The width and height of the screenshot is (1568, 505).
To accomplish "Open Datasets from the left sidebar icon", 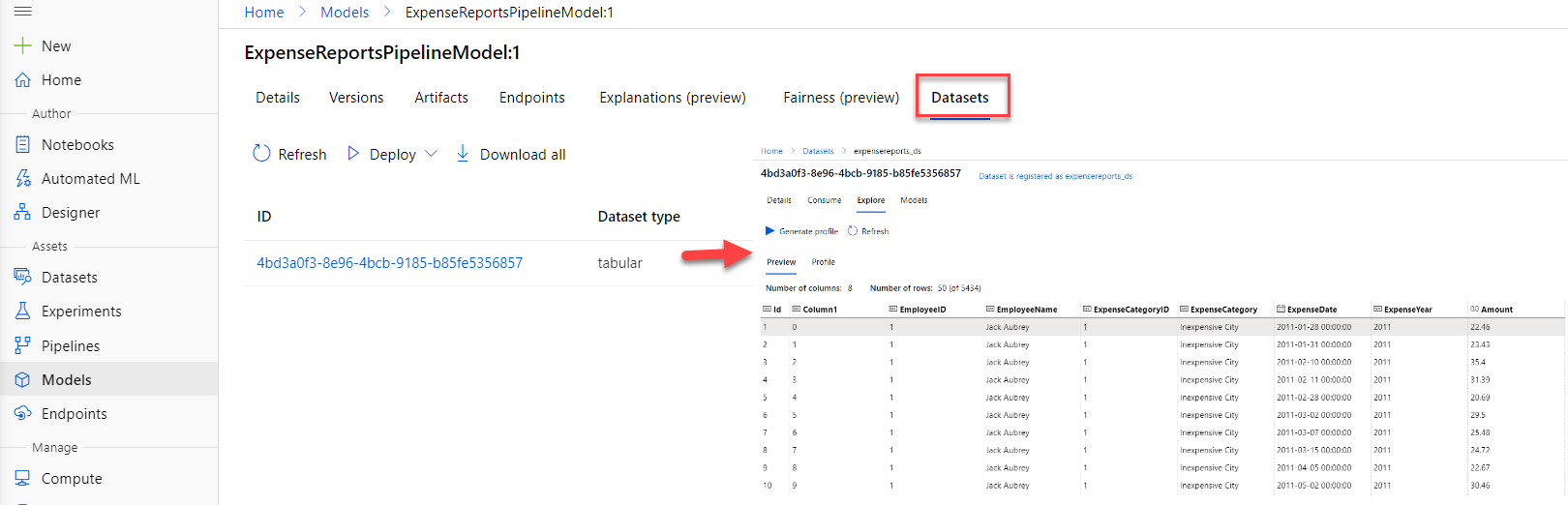I will click(x=22, y=277).
